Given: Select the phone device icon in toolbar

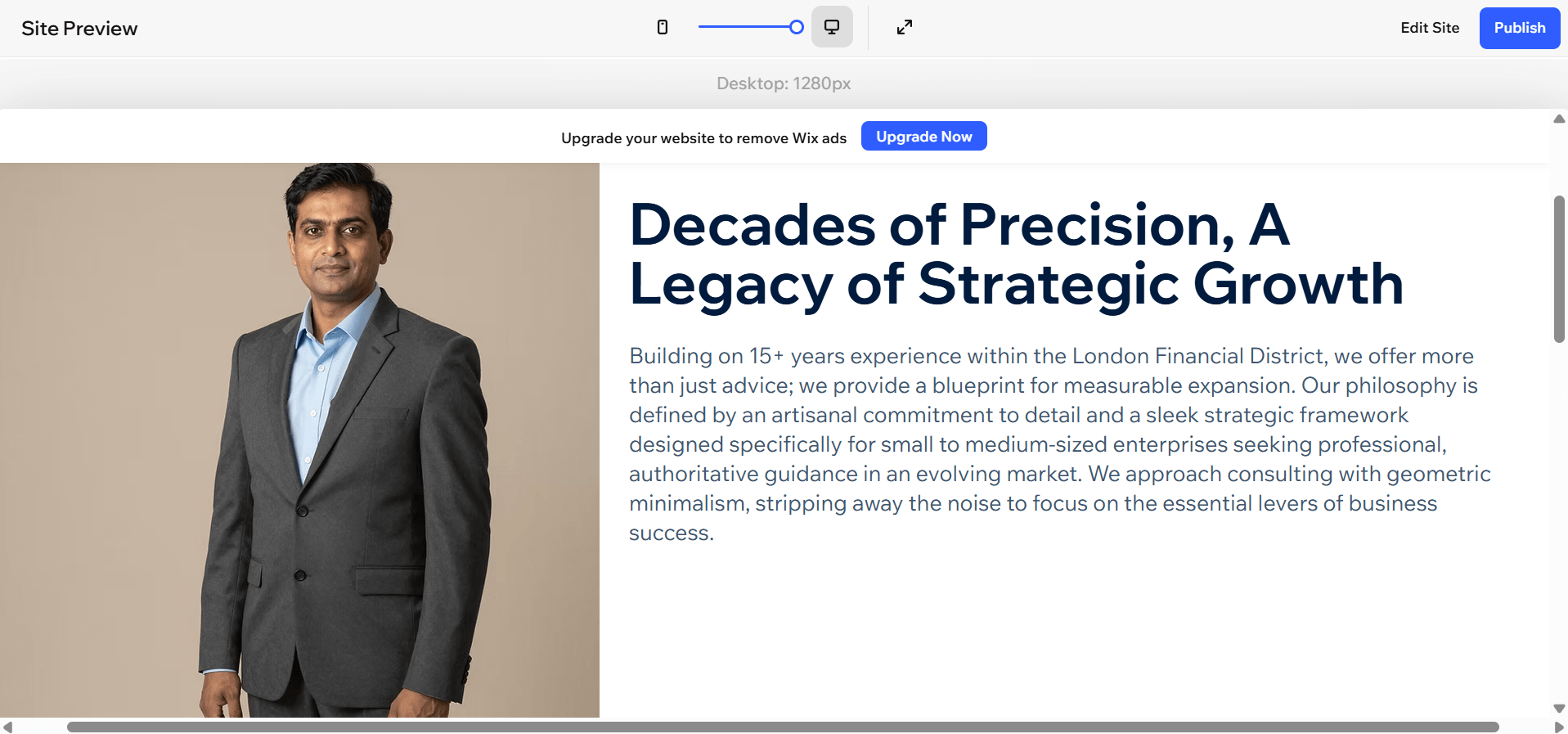Looking at the screenshot, I should click(663, 27).
